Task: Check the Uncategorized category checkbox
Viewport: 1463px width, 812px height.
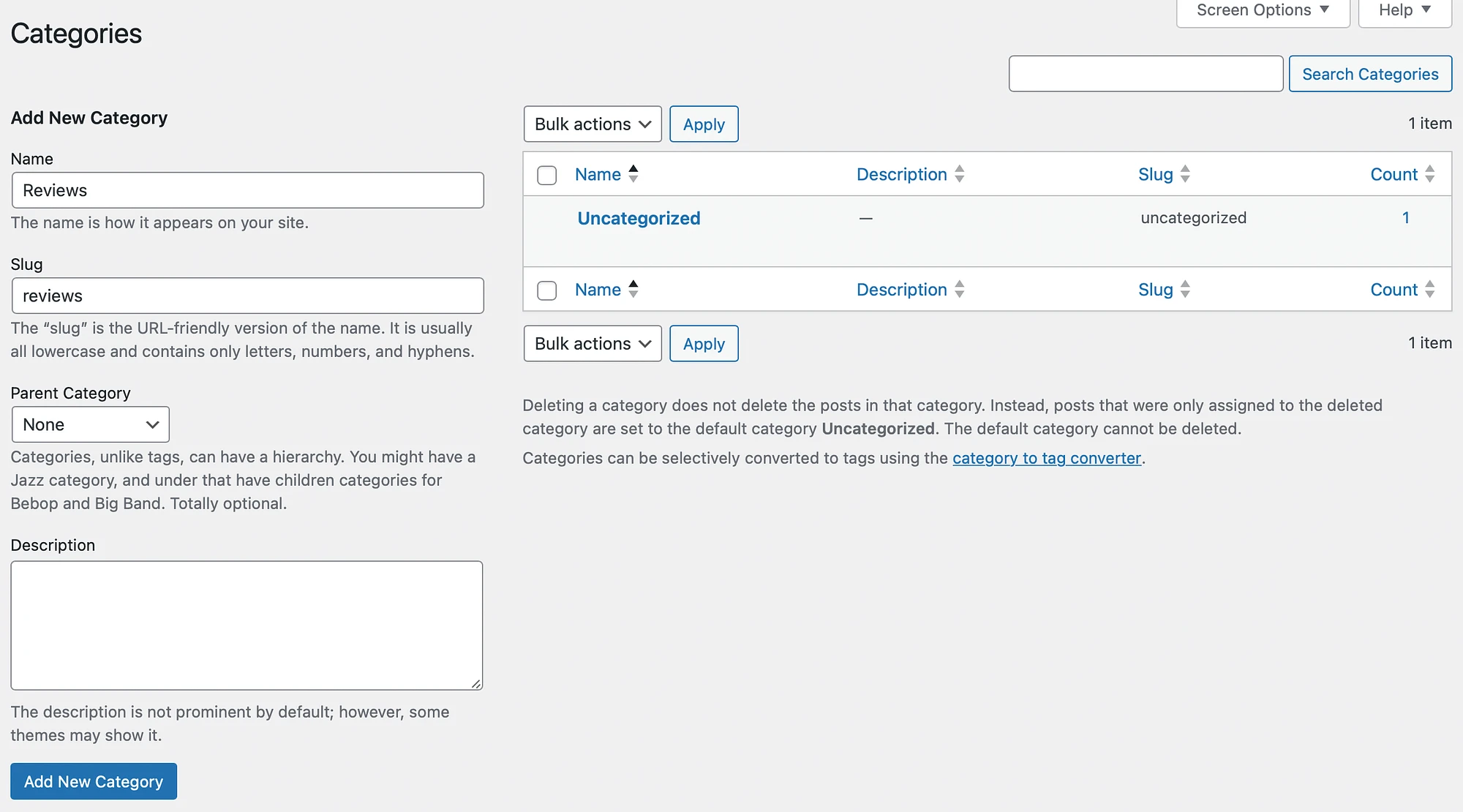Action: [x=546, y=217]
